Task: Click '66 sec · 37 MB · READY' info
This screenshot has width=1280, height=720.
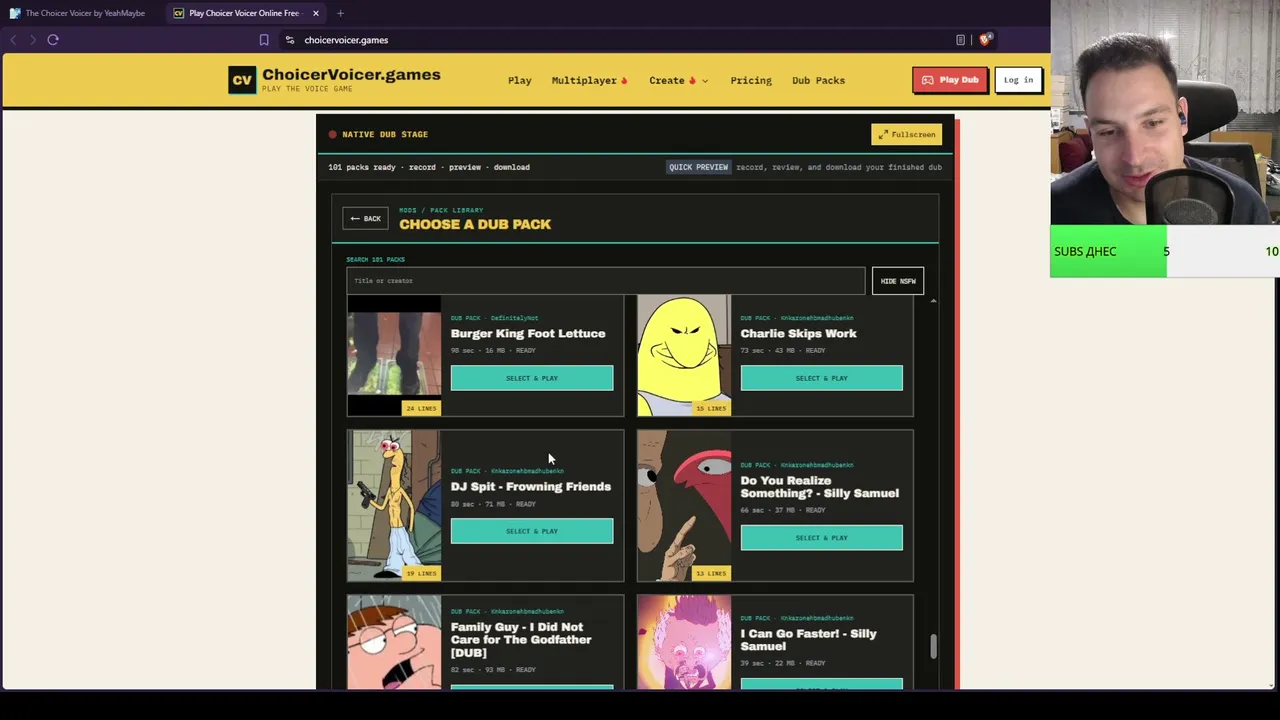Action: [783, 510]
